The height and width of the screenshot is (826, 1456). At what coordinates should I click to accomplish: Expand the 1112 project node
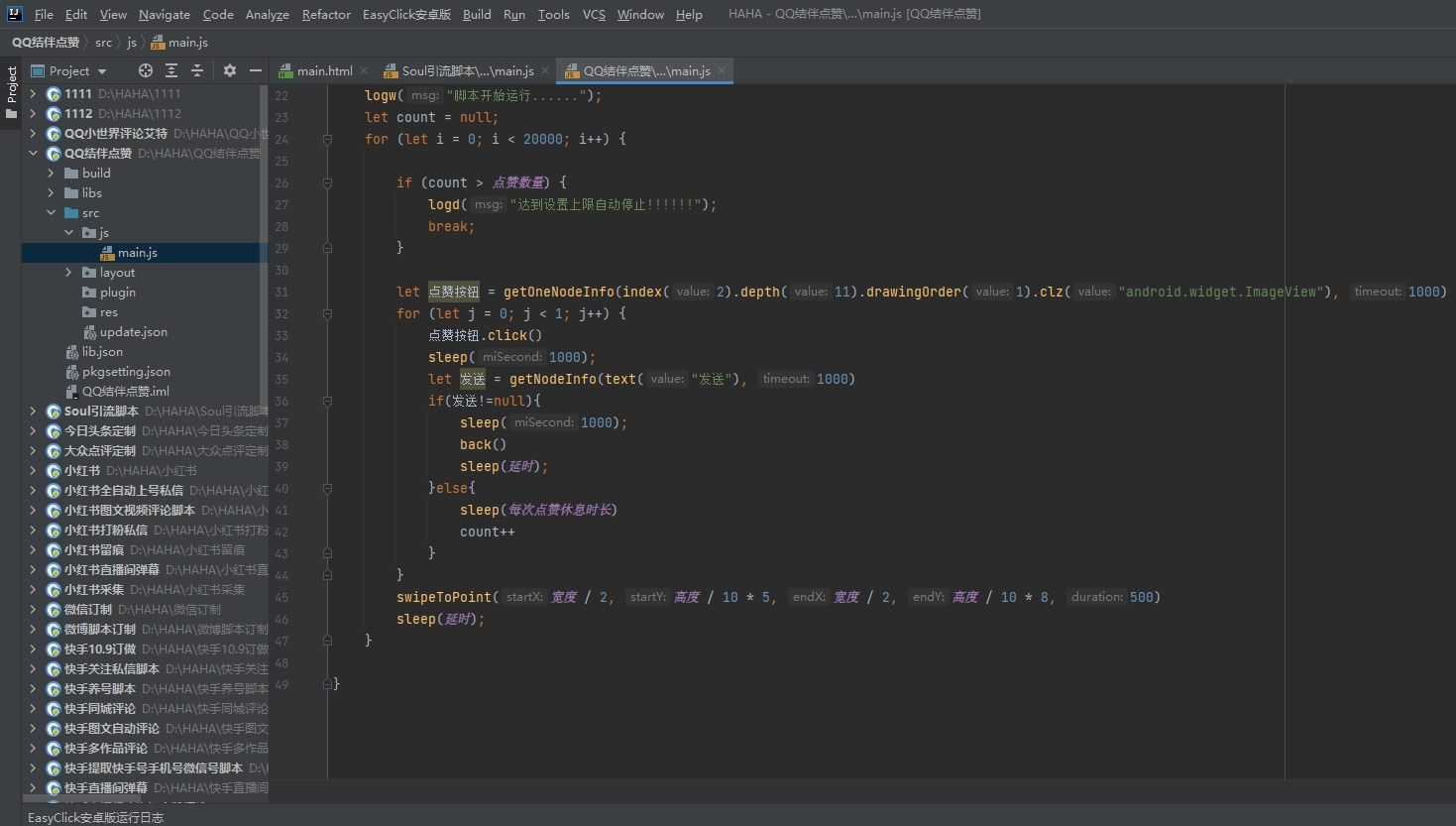(33, 113)
